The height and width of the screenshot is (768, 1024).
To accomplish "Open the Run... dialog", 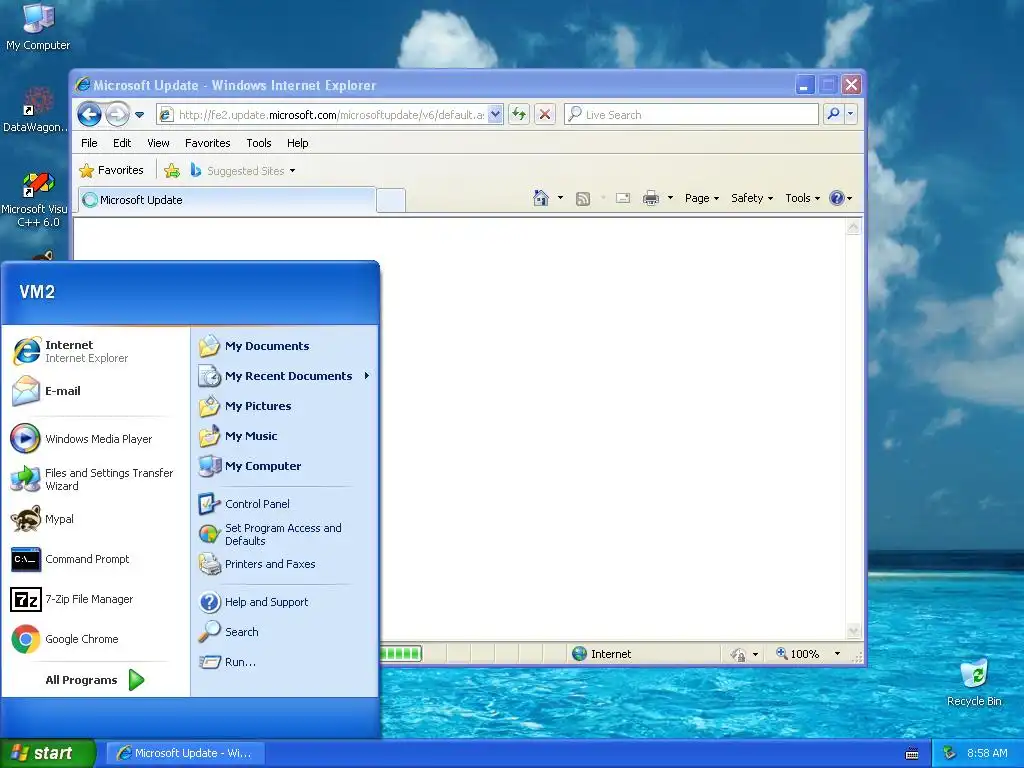I will (285, 662).
